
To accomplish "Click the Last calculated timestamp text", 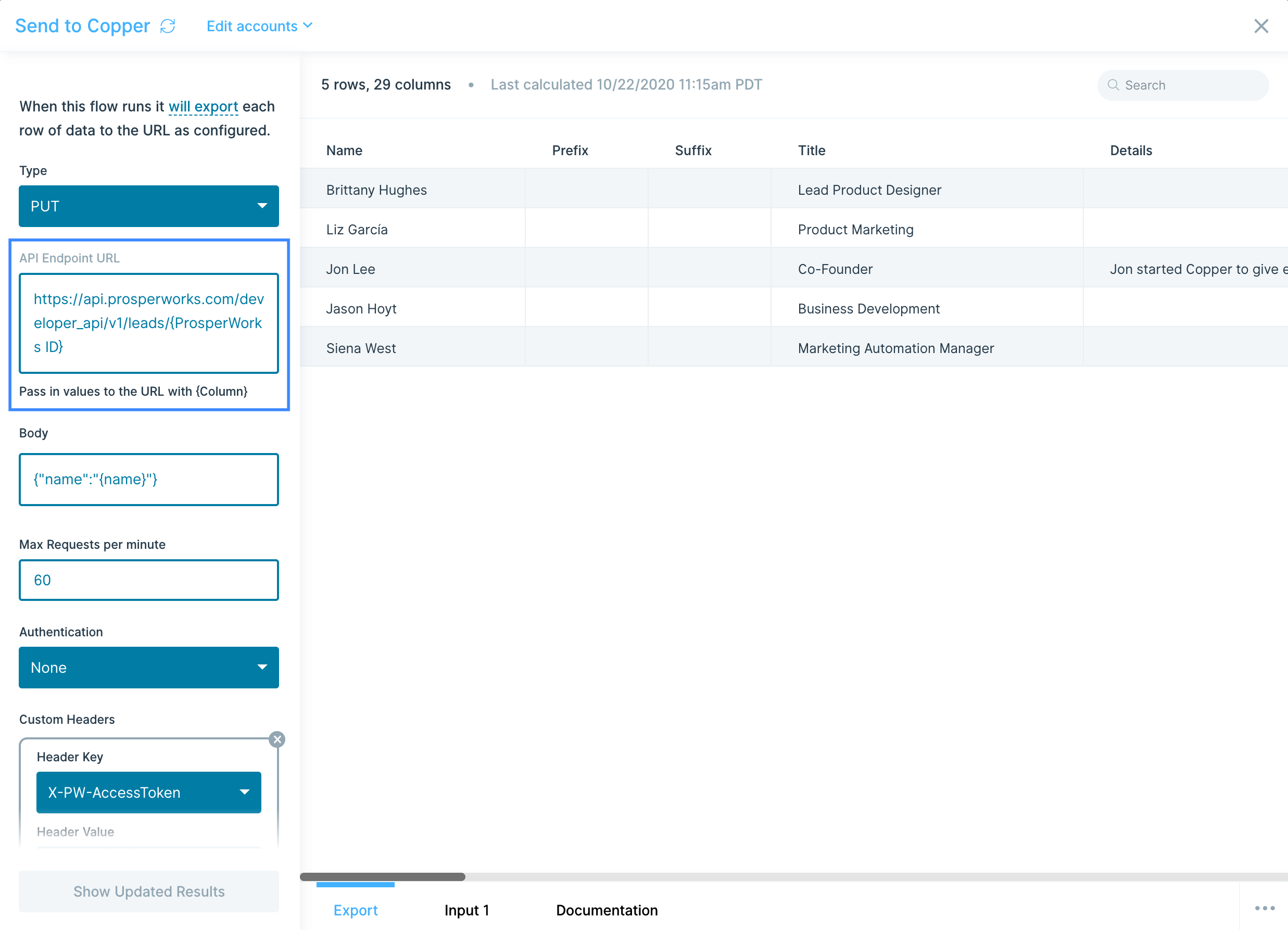I will click(626, 85).
